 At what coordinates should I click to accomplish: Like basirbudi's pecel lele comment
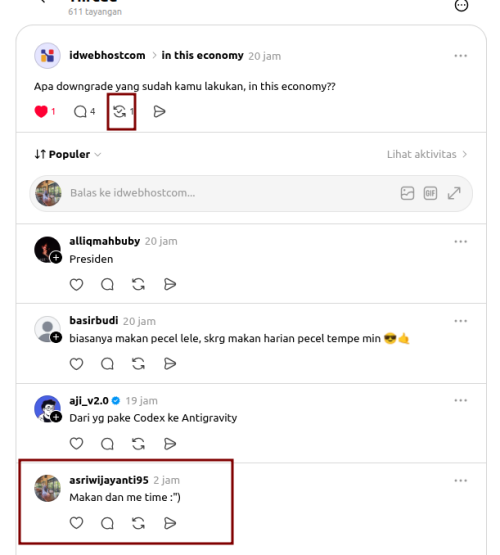click(x=76, y=364)
